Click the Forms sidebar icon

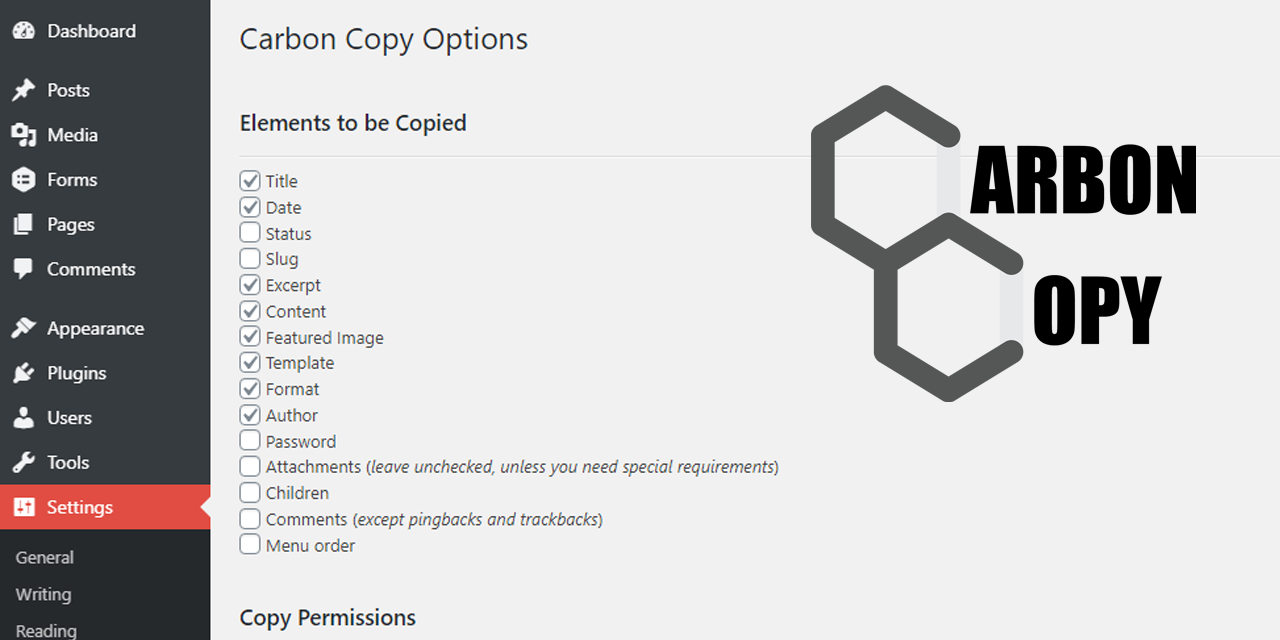pyautogui.click(x=23, y=180)
